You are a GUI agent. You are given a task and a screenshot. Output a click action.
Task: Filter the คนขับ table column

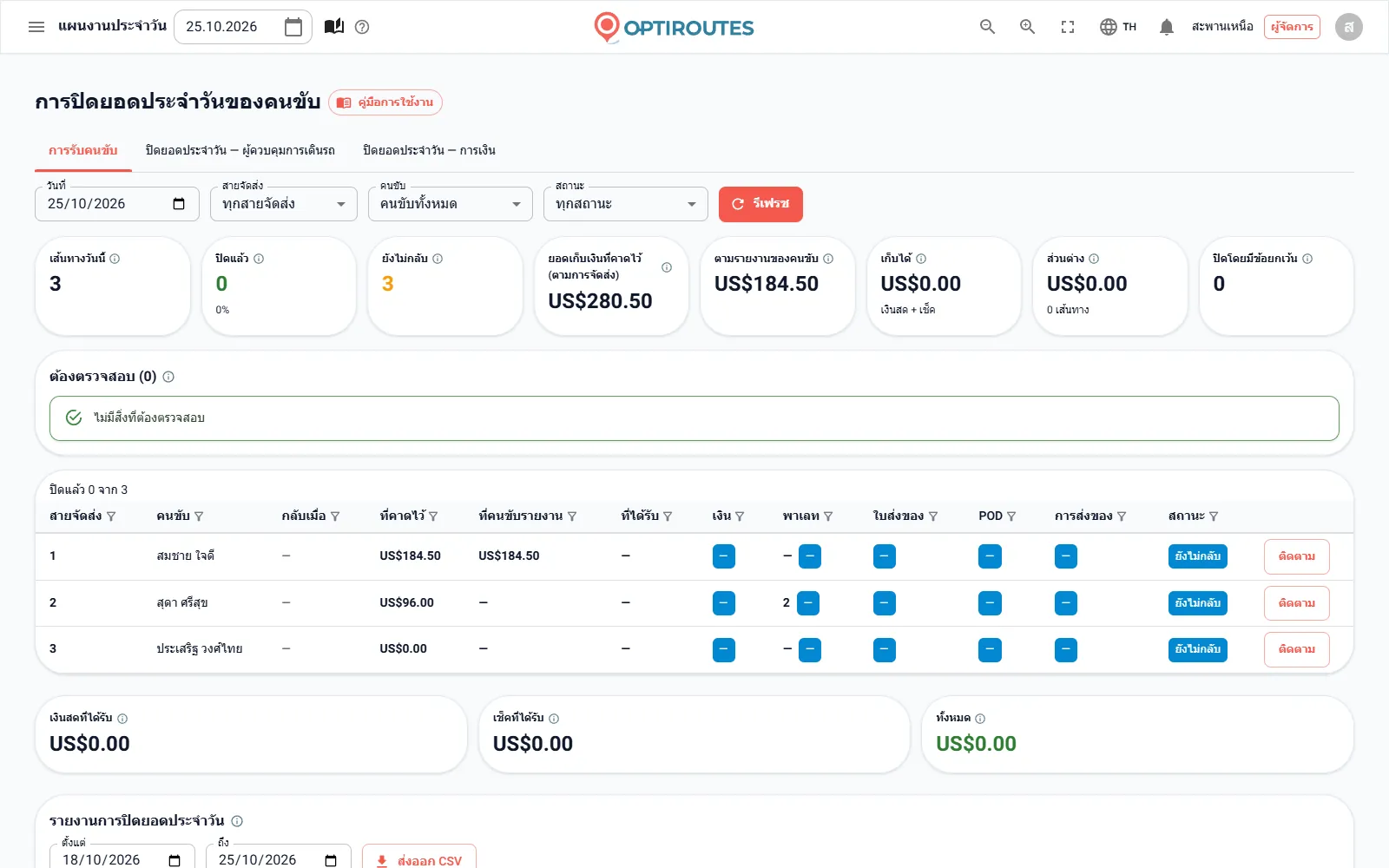199,516
